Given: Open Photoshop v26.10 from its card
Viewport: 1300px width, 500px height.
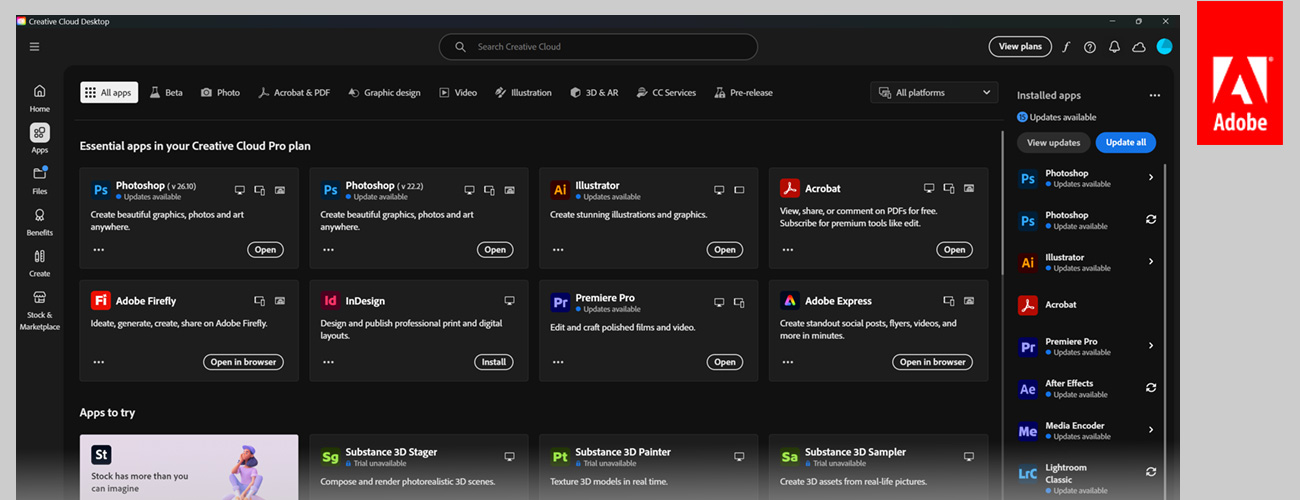Looking at the screenshot, I should click(x=265, y=250).
